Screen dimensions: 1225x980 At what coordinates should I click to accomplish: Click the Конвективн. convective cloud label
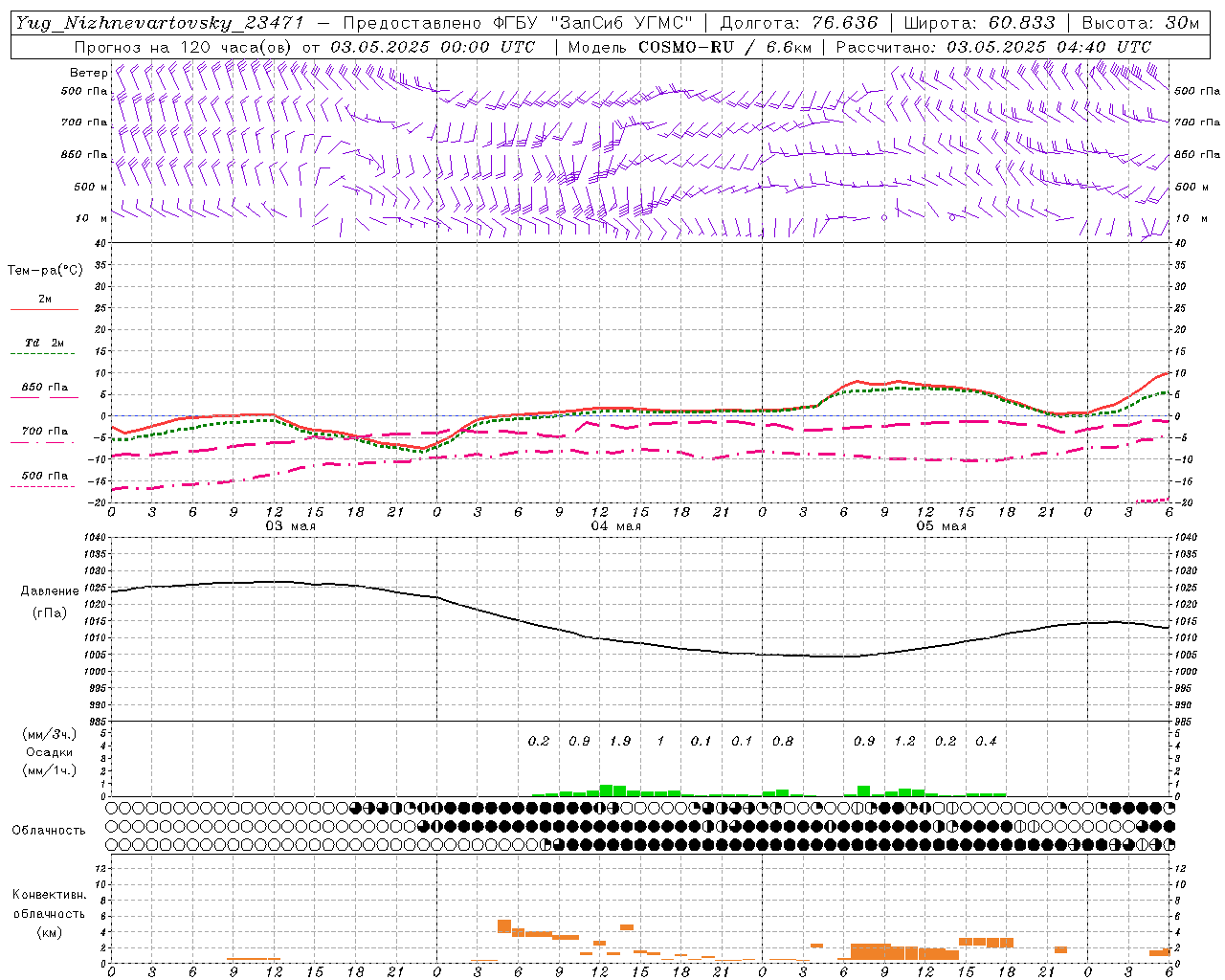tap(49, 895)
